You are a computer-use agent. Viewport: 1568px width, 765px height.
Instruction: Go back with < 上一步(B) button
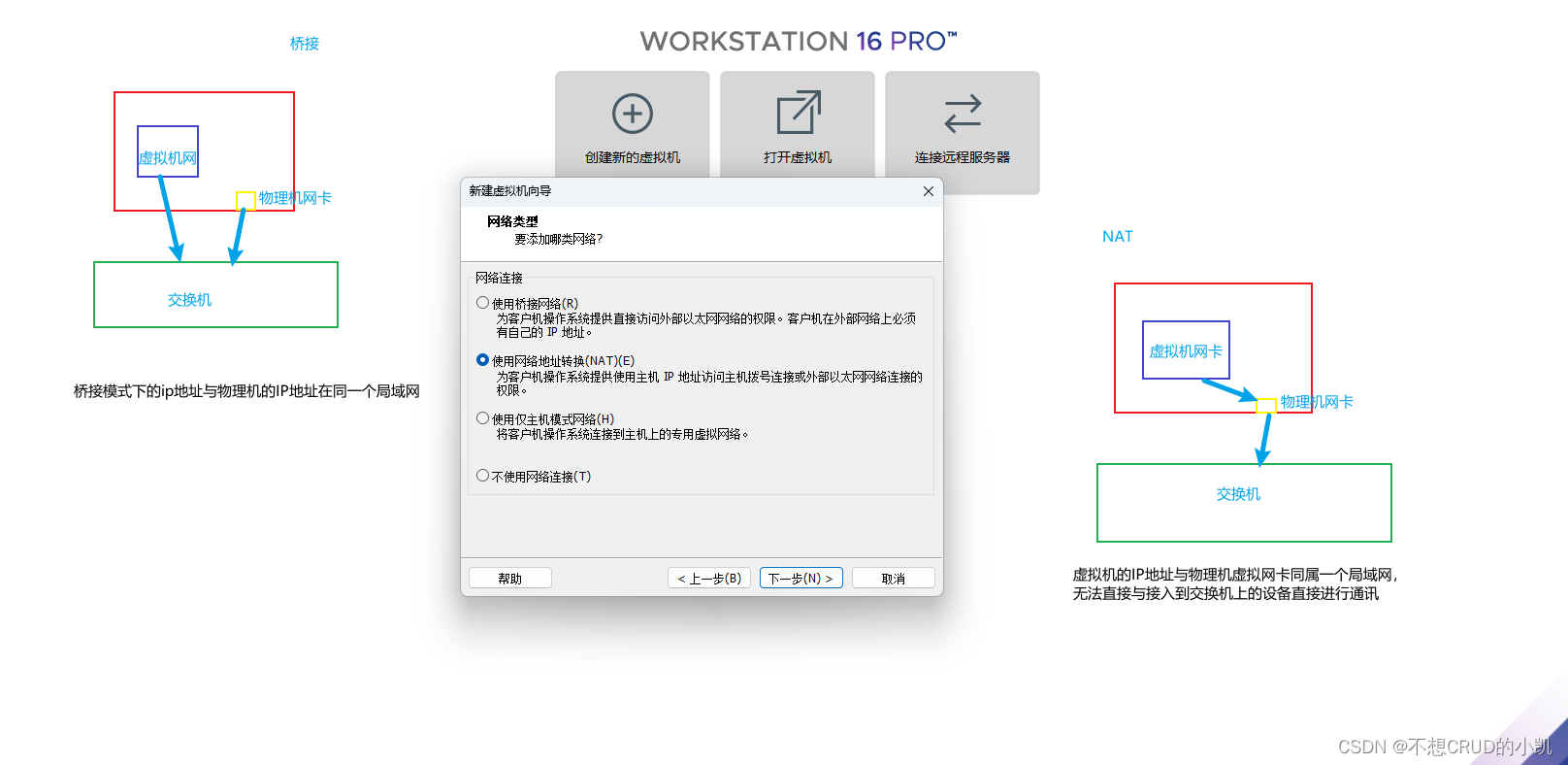709,578
